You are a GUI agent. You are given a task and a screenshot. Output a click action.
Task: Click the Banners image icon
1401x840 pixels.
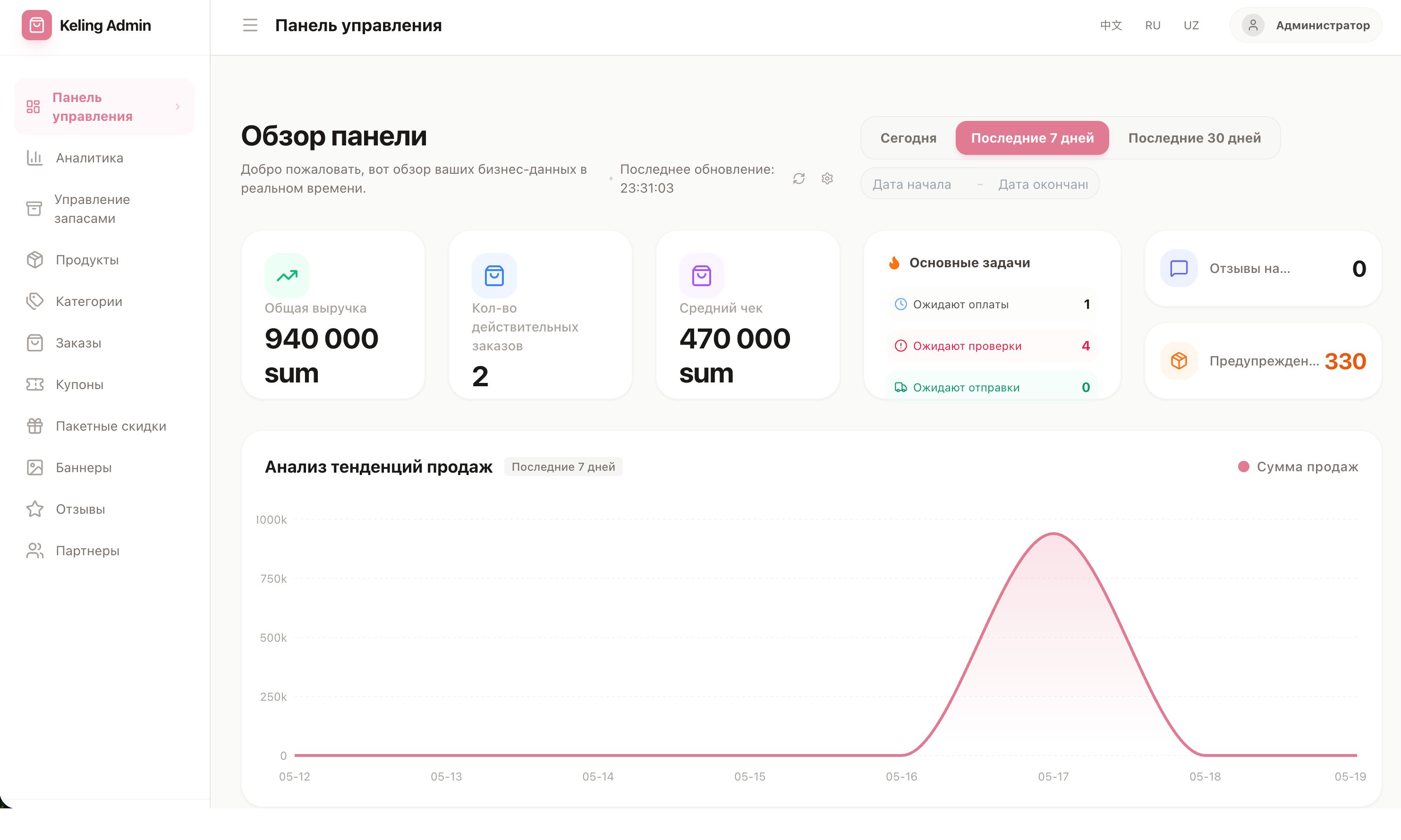[x=34, y=467]
